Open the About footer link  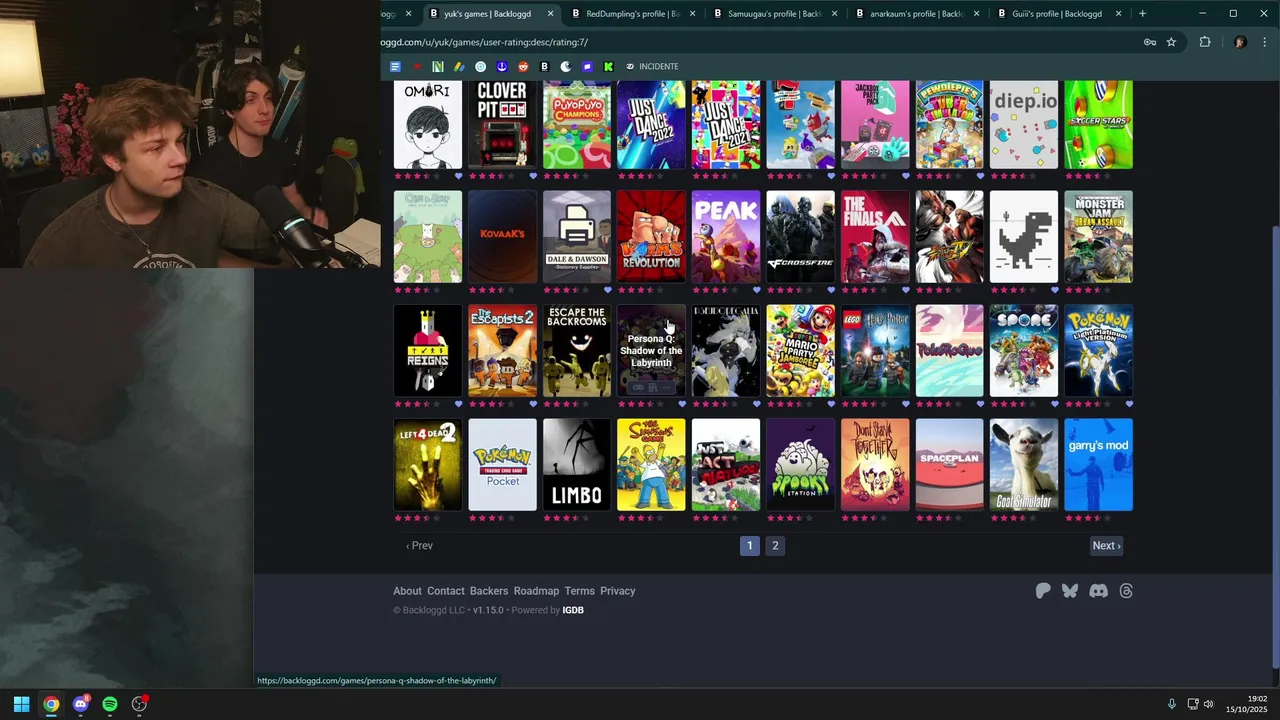(407, 591)
